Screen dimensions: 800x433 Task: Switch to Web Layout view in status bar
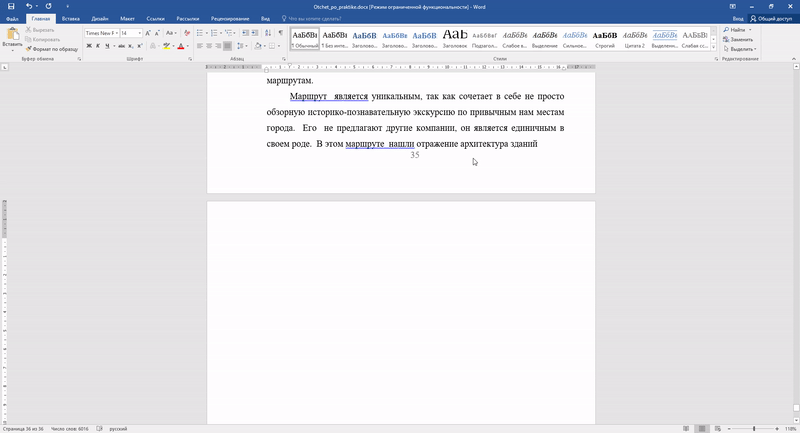718,429
